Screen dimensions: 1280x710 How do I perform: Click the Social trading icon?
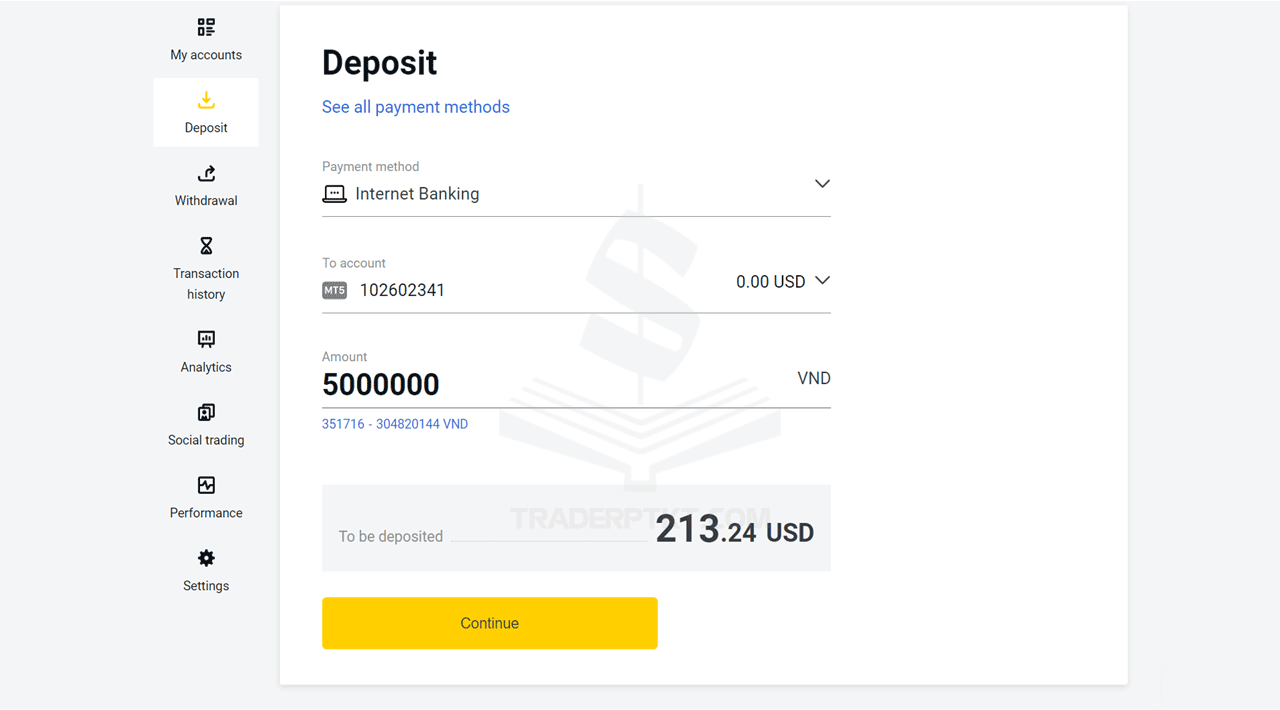click(206, 412)
